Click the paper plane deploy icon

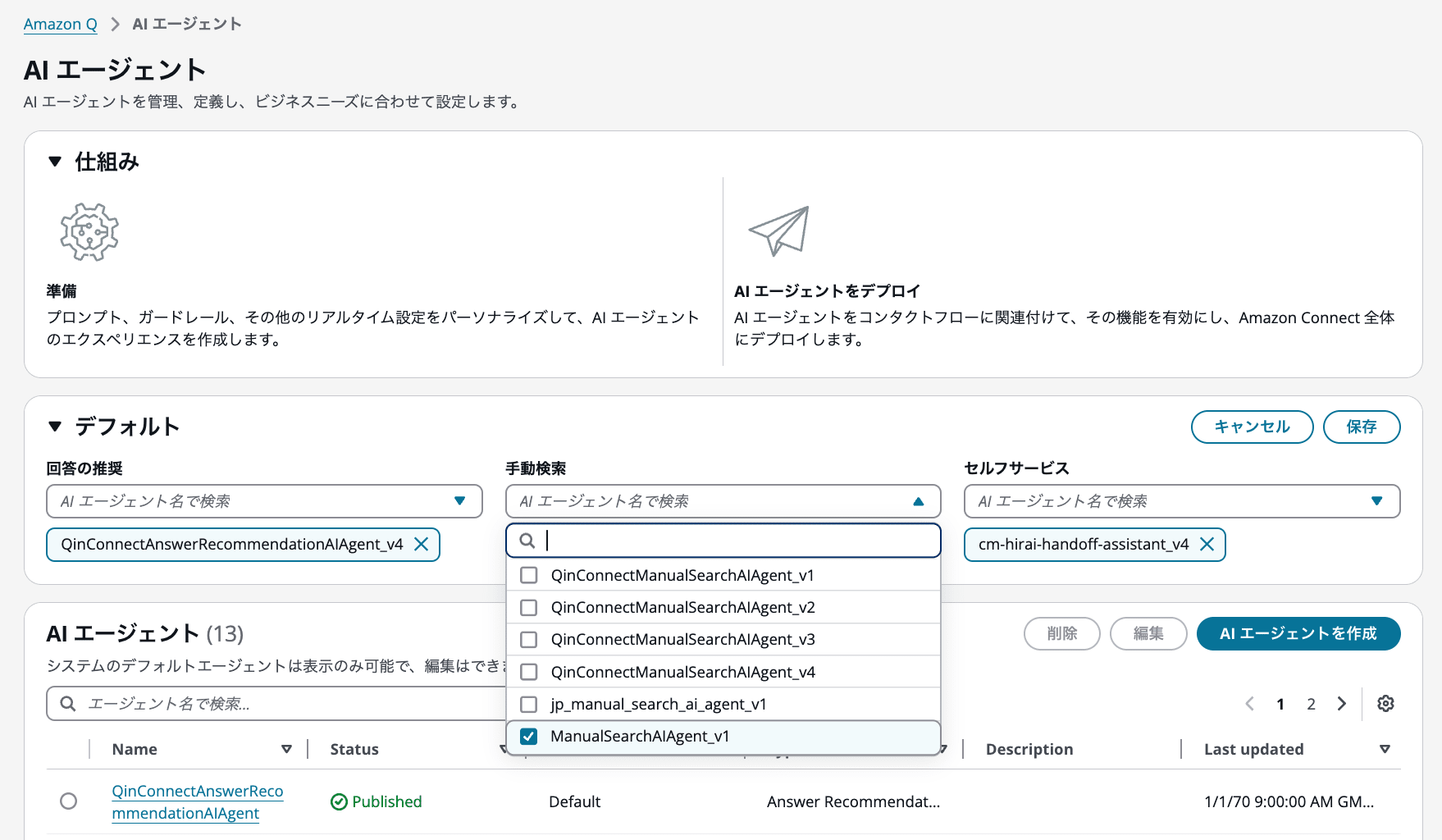778,231
